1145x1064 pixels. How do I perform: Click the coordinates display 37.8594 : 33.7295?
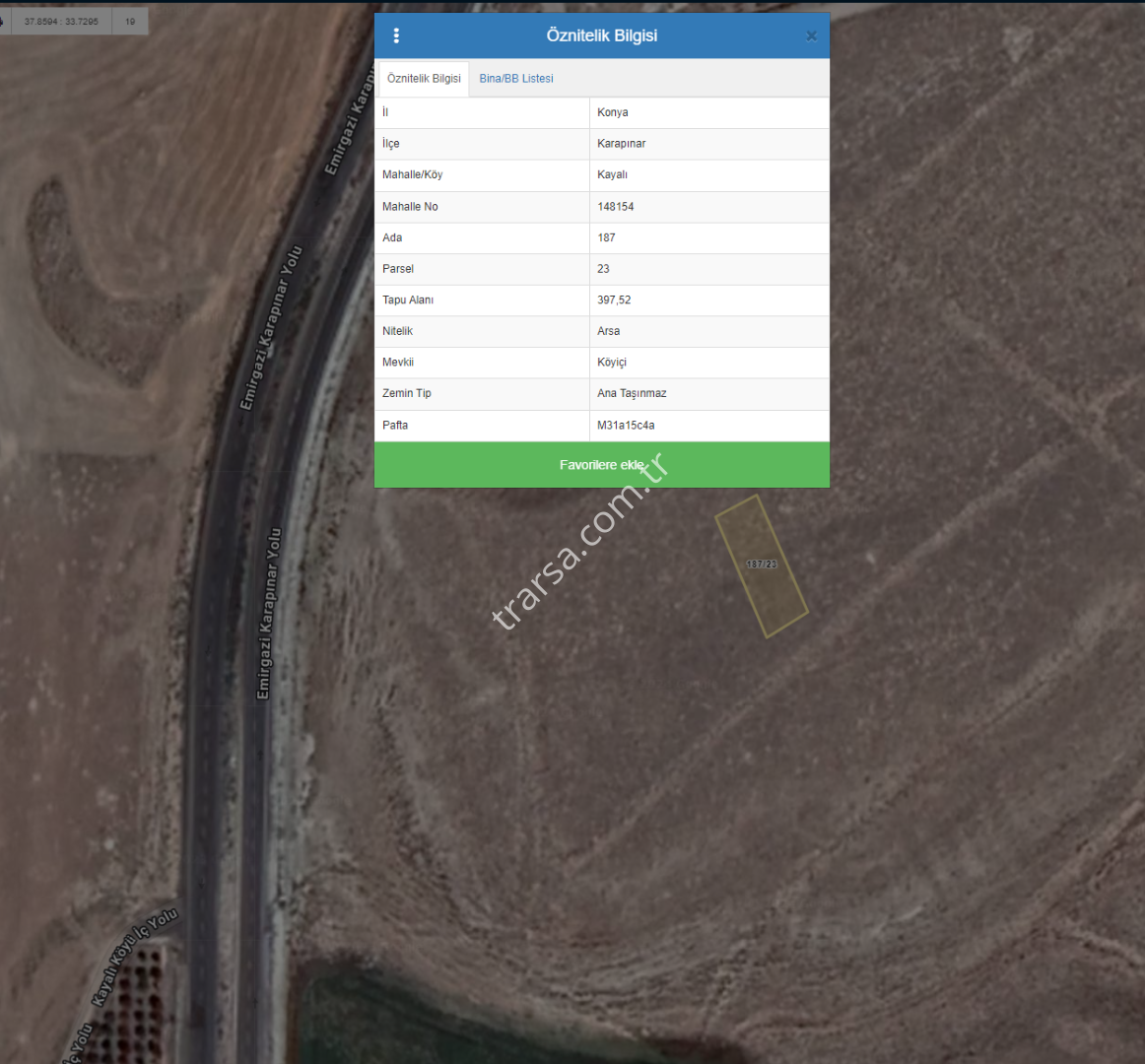(61, 22)
